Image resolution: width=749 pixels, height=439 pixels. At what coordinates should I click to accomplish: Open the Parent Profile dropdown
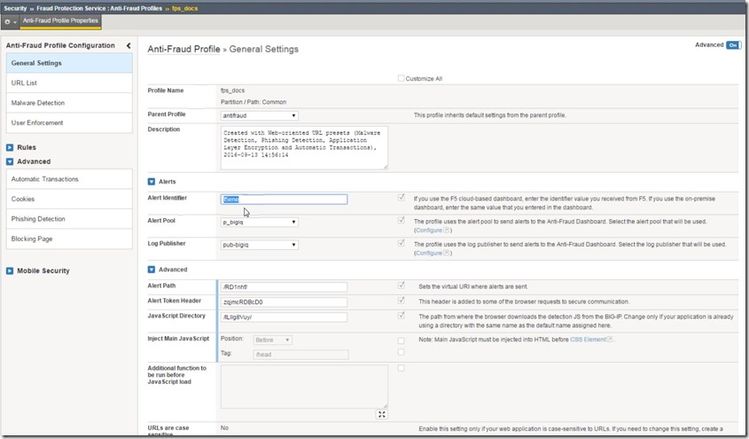click(259, 115)
